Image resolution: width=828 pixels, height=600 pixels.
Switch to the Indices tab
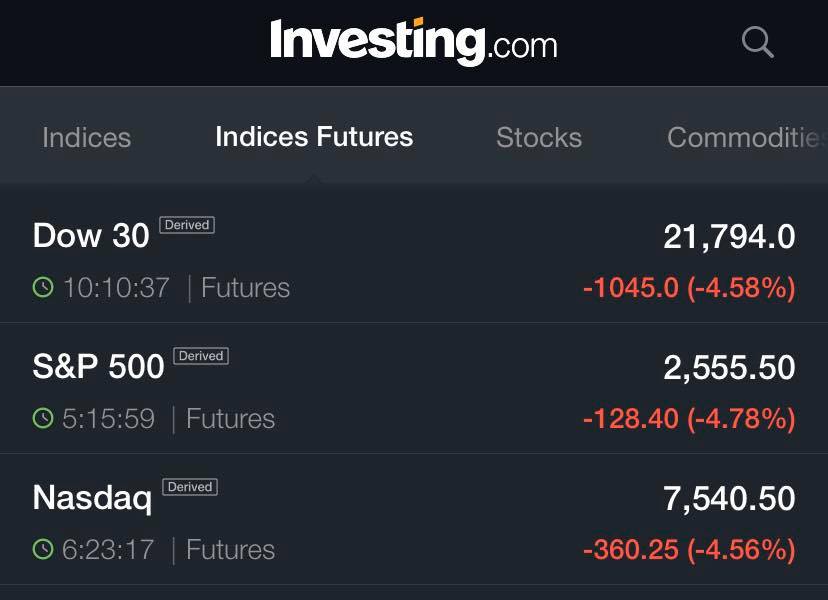coord(87,137)
